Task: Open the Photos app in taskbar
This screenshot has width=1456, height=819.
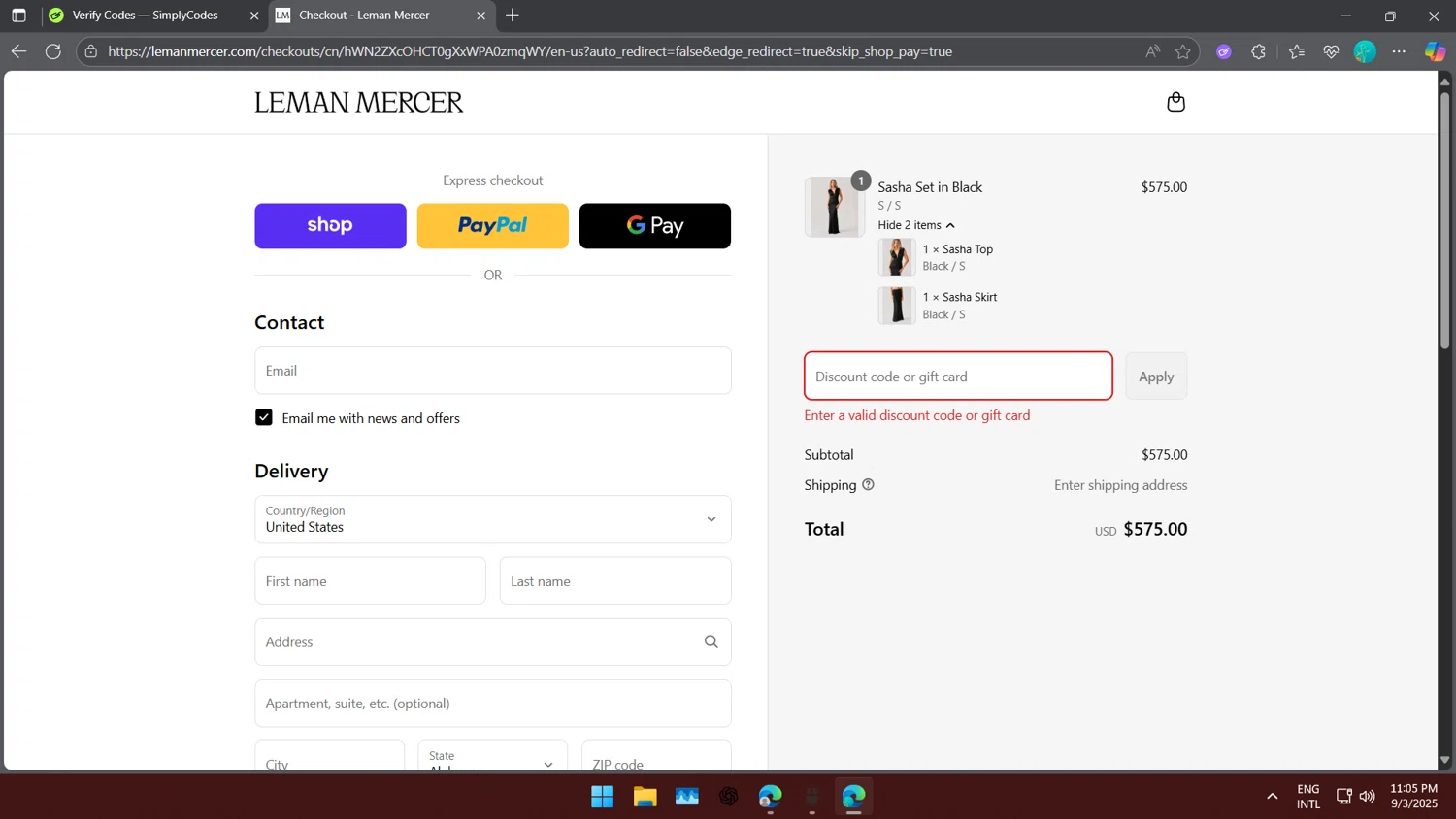Action: (687, 797)
